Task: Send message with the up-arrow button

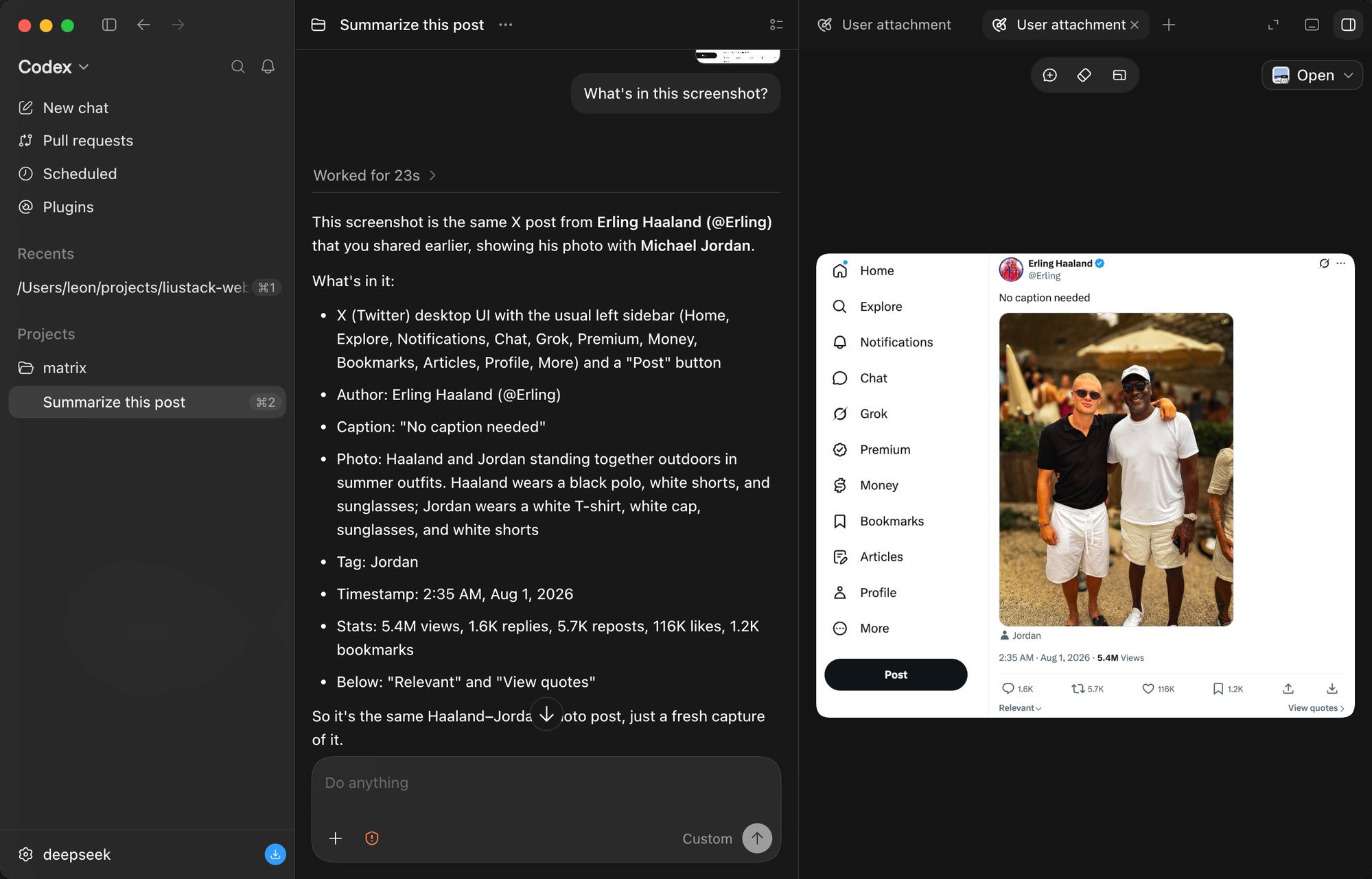Action: click(757, 838)
